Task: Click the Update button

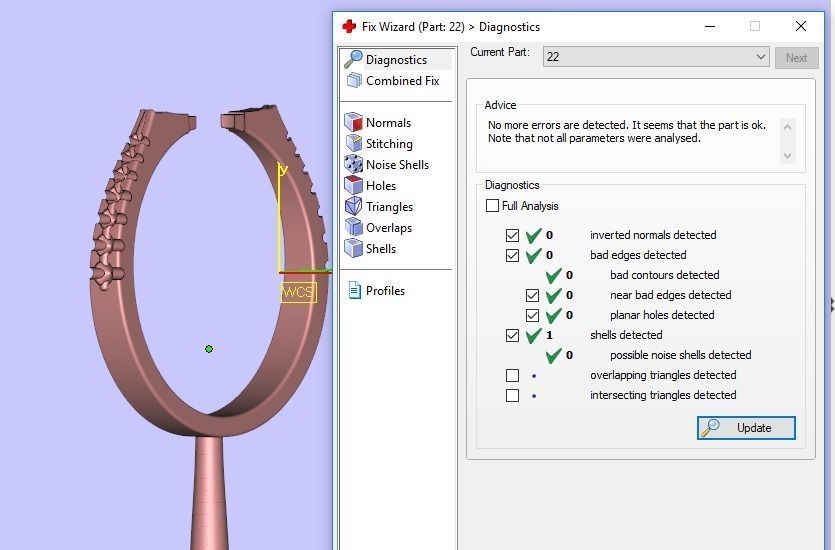Action: [746, 428]
